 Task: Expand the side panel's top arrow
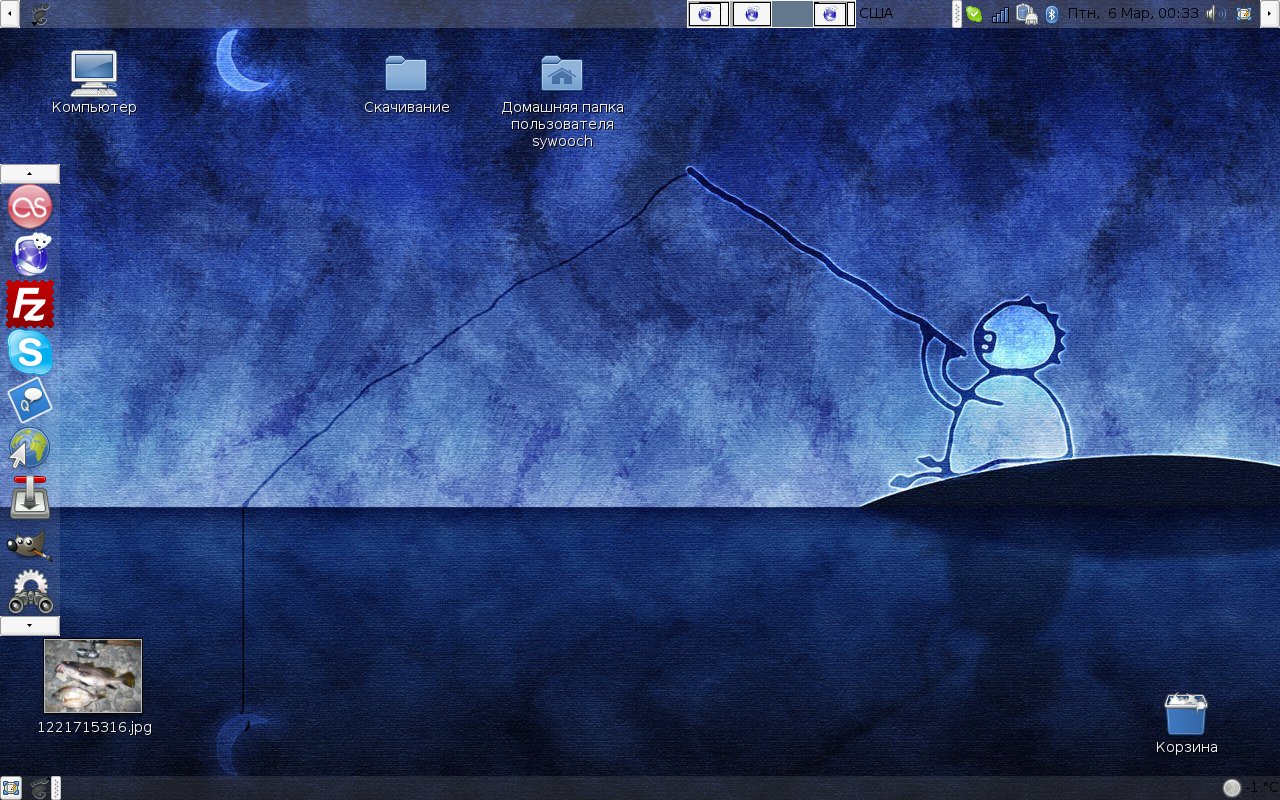pyautogui.click(x=30, y=174)
